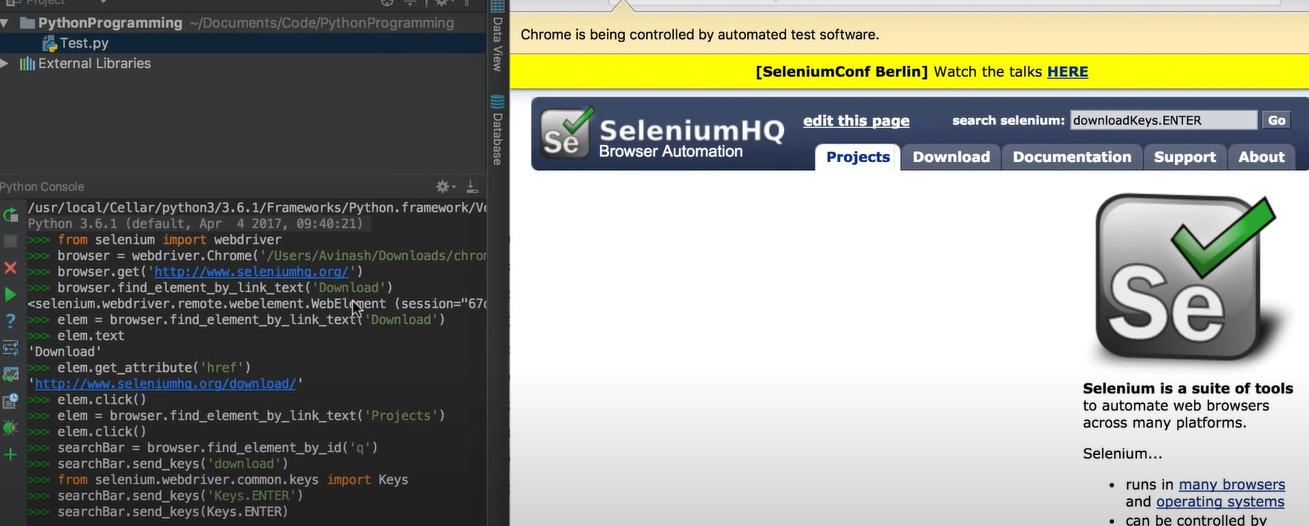Click the 'from selenium import webdriver' line
This screenshot has width=1309, height=526.
click(x=170, y=240)
